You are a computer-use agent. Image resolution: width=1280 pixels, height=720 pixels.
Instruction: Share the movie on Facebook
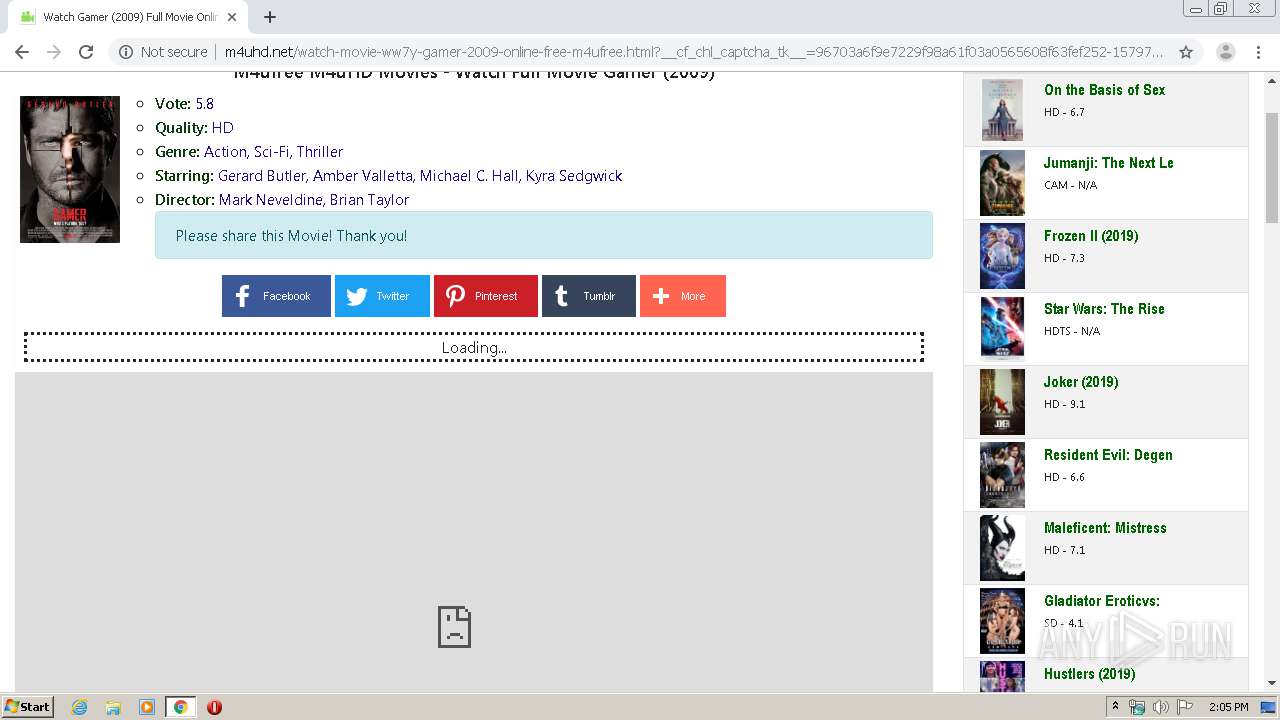pos(276,296)
